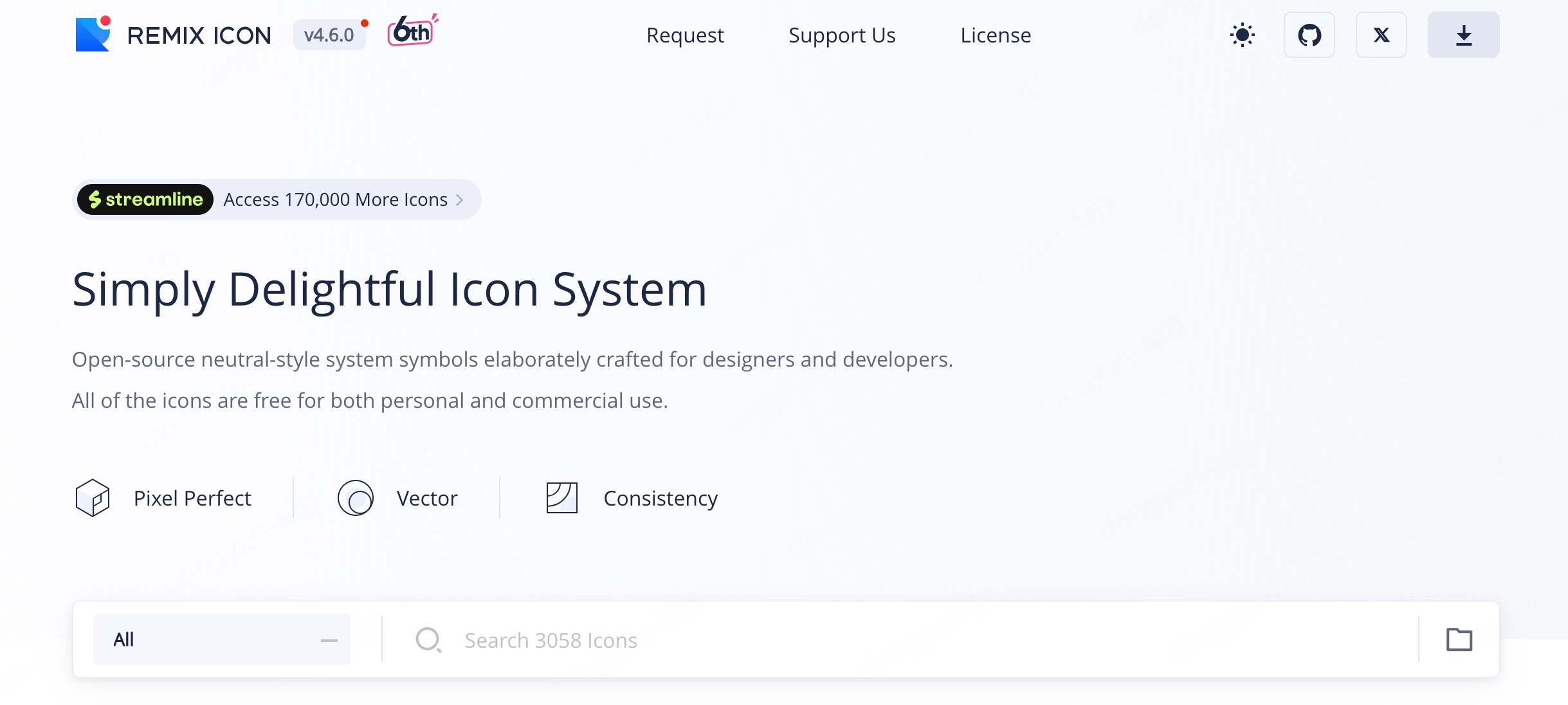
Task: Click the download button in header
Action: pos(1464,35)
